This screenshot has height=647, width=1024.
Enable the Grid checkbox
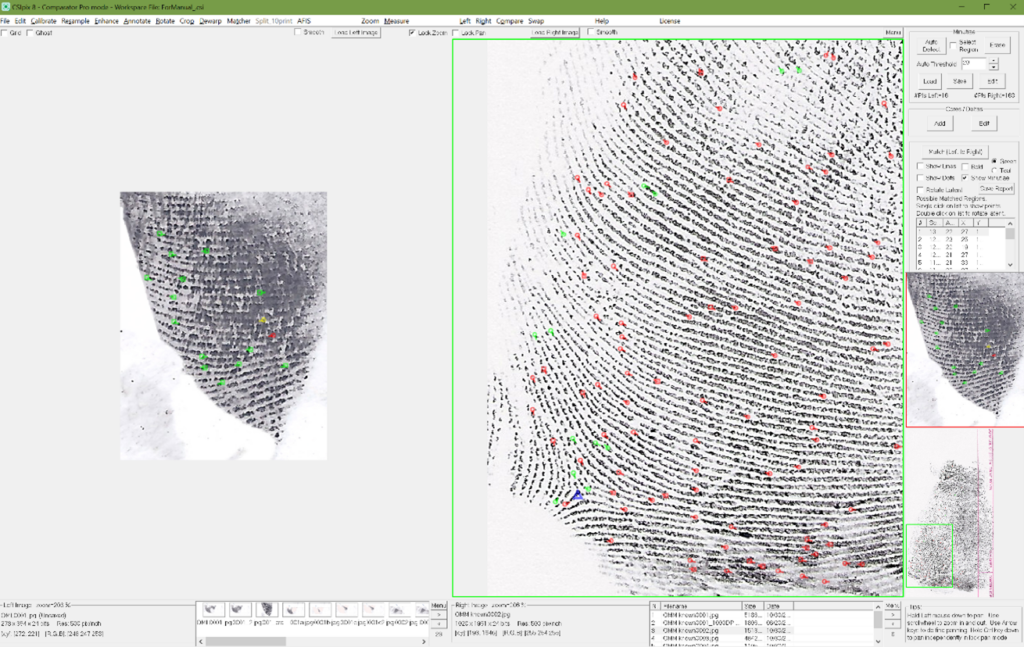point(5,33)
